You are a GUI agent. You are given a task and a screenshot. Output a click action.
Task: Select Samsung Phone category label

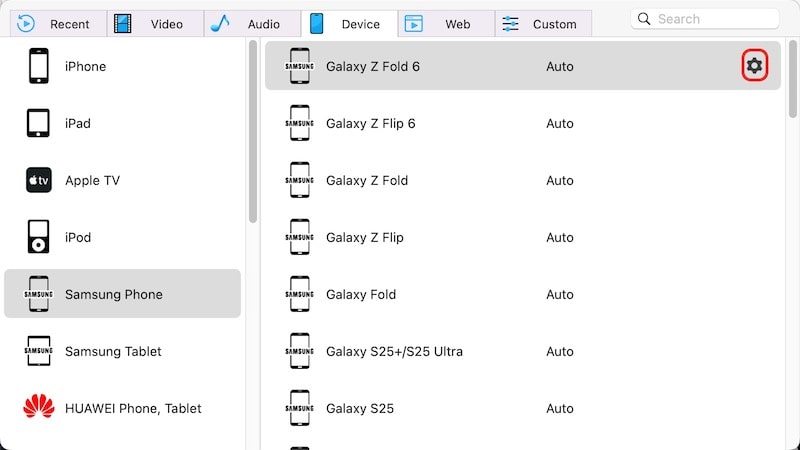(x=113, y=294)
